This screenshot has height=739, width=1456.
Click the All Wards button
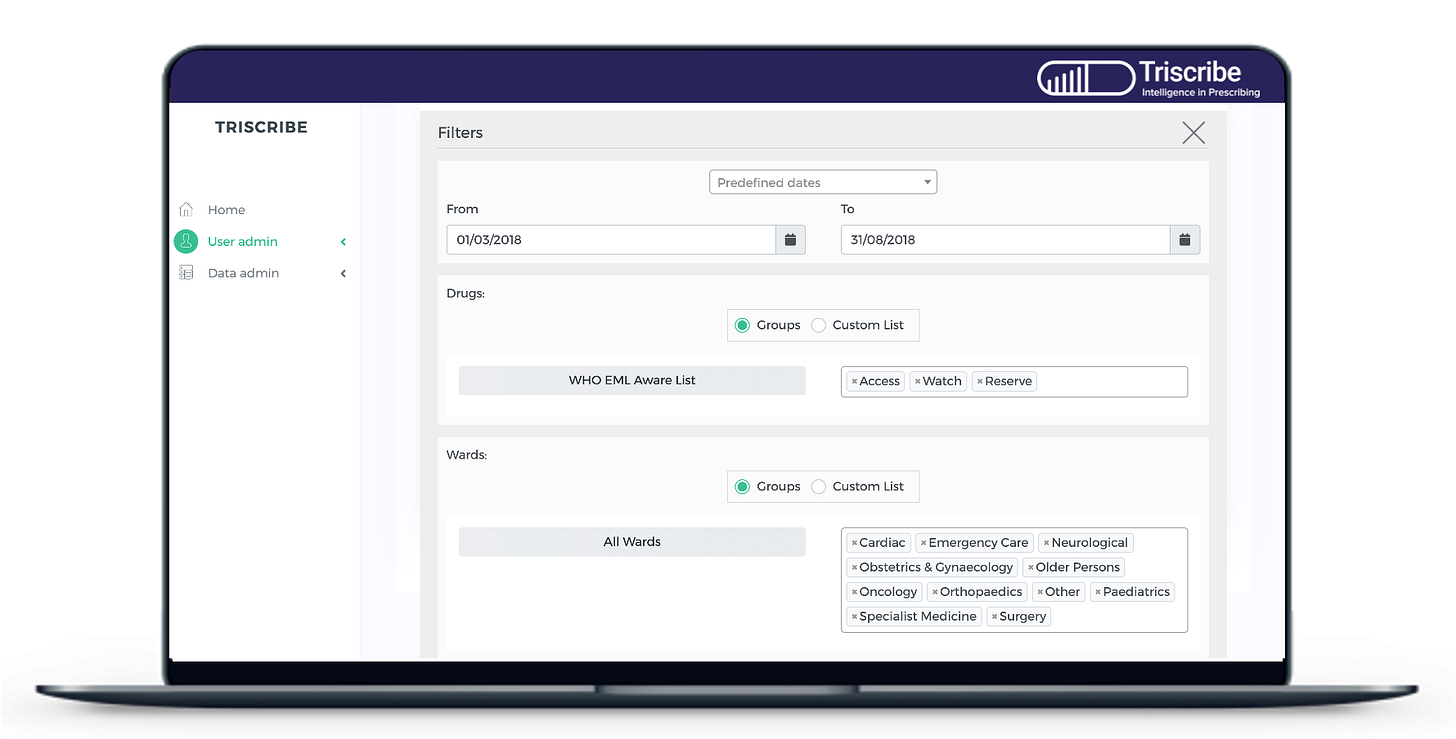point(631,542)
